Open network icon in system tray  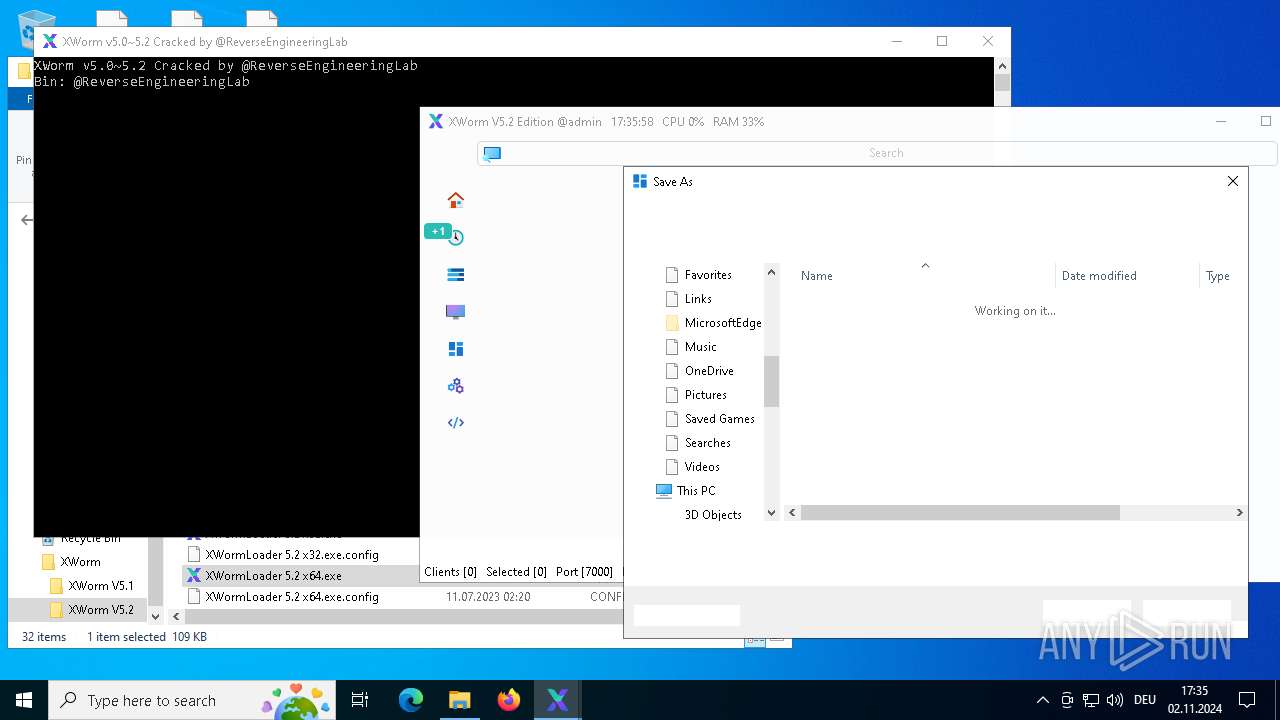tap(1091, 700)
